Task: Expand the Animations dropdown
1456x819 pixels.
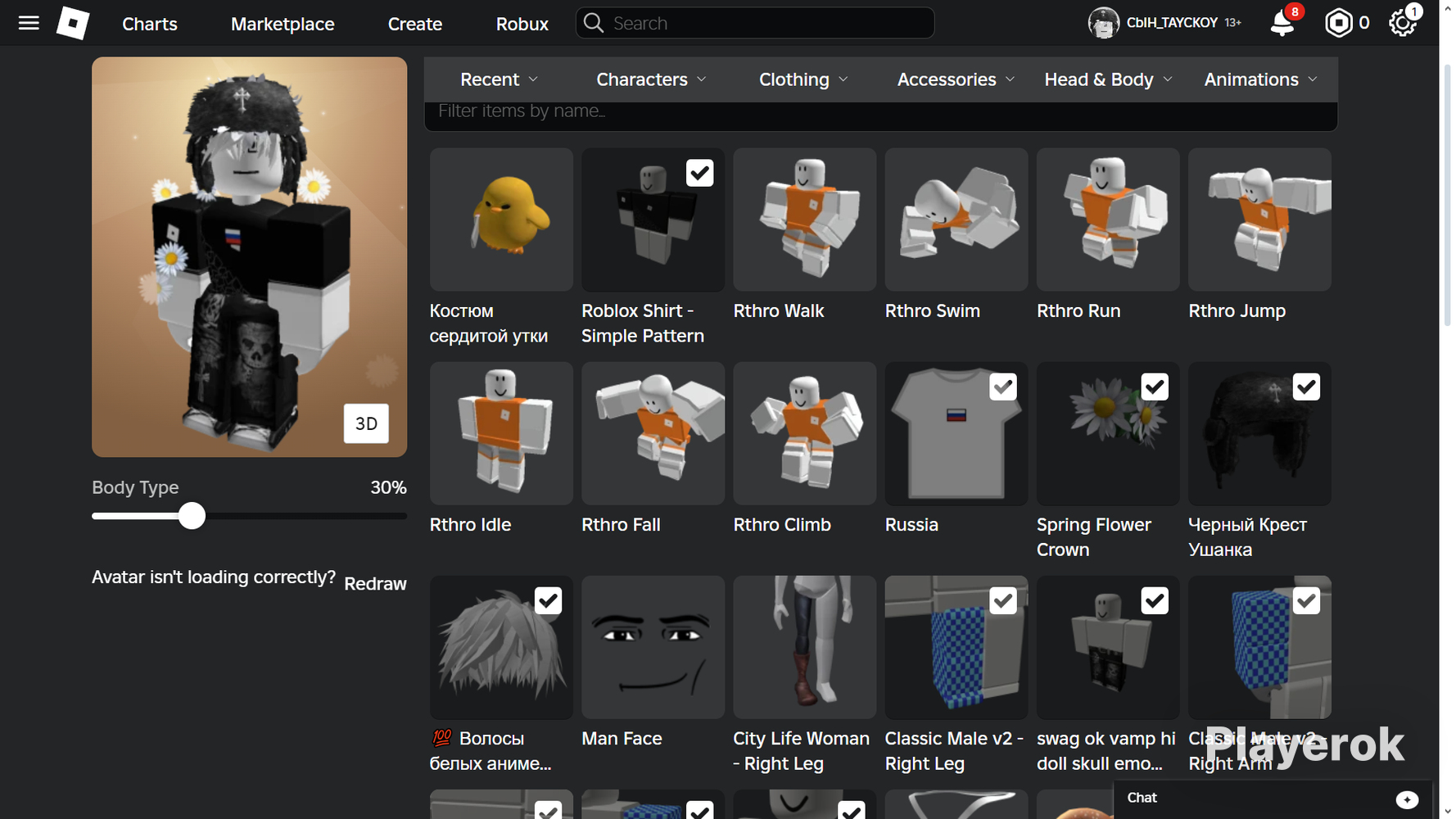Action: point(1260,79)
